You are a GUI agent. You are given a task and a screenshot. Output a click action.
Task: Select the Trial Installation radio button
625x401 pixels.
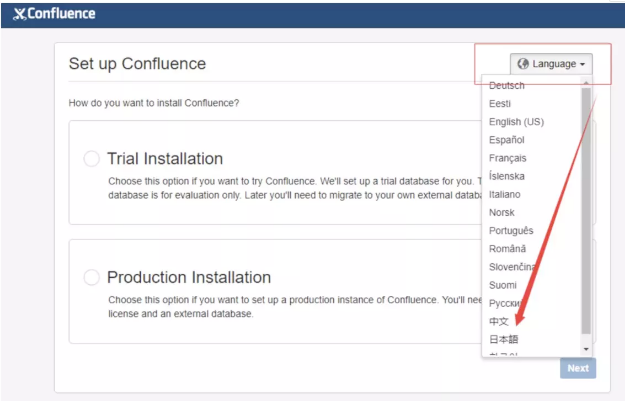coord(92,159)
